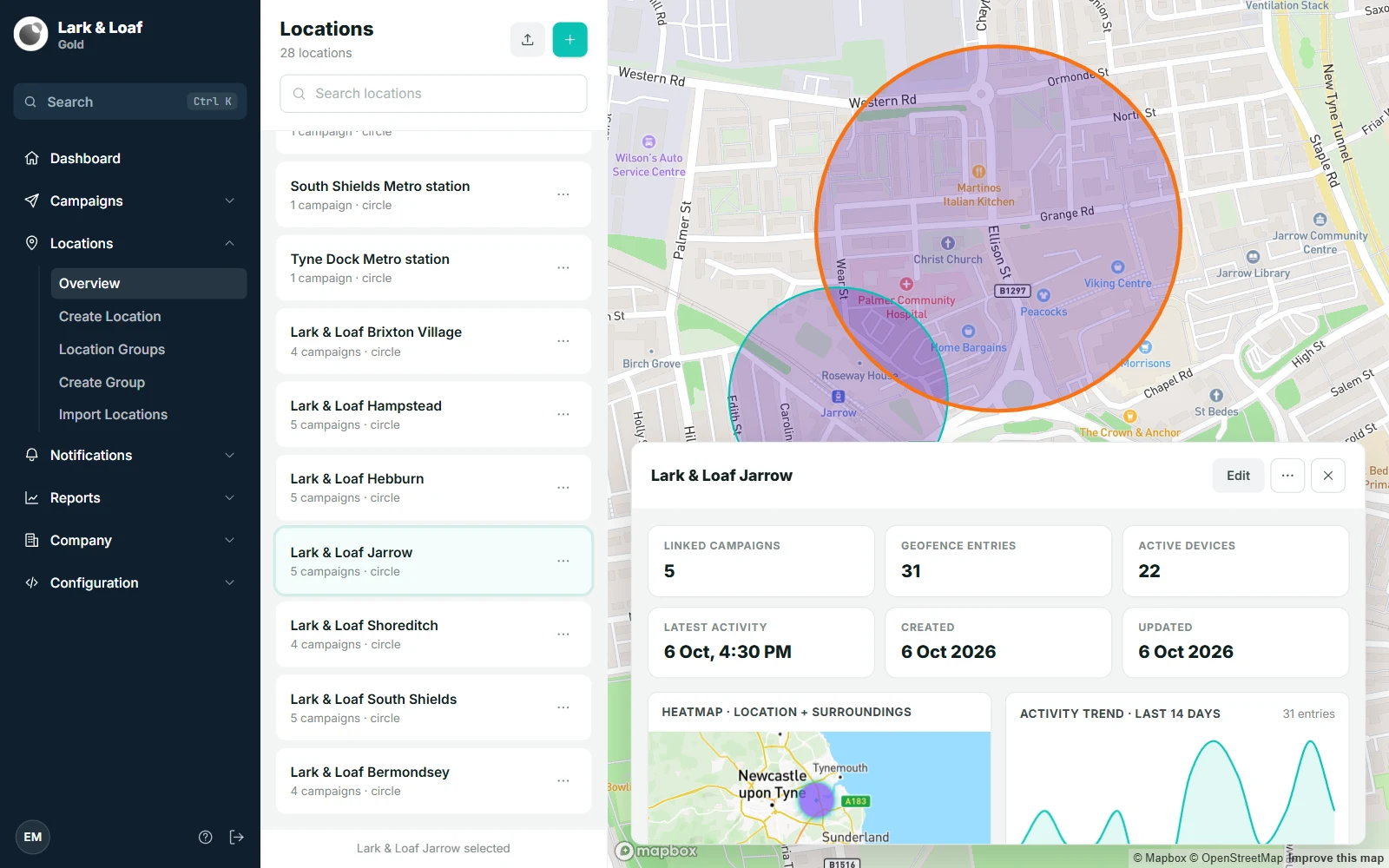
Task: Expand the Notifications menu
Action: (130, 455)
